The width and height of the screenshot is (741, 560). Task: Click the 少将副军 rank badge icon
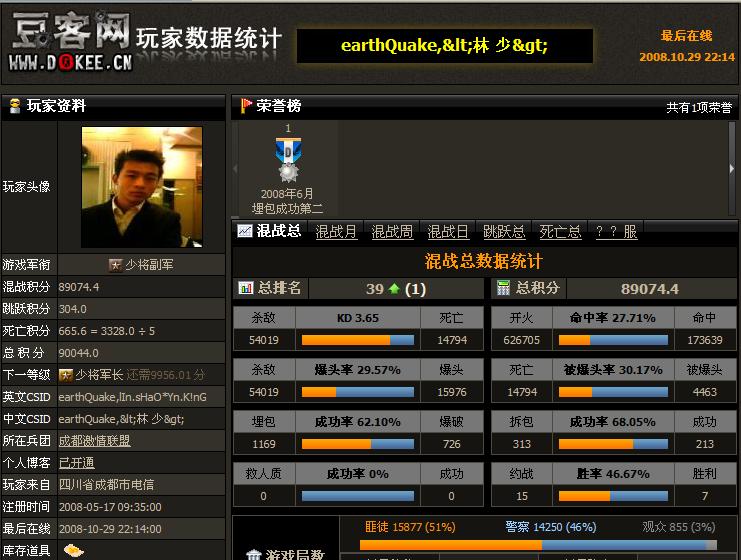[115, 265]
